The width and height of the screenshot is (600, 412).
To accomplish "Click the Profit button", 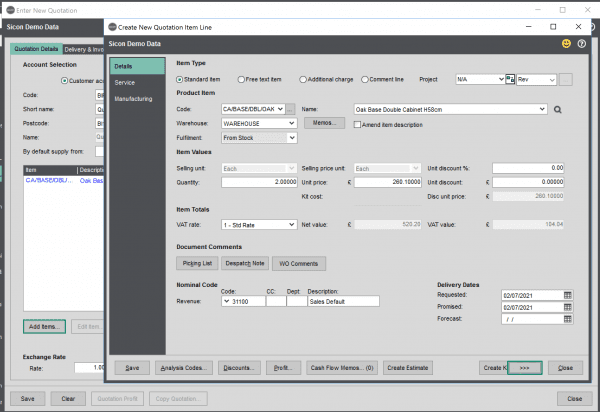I will click(283, 368).
